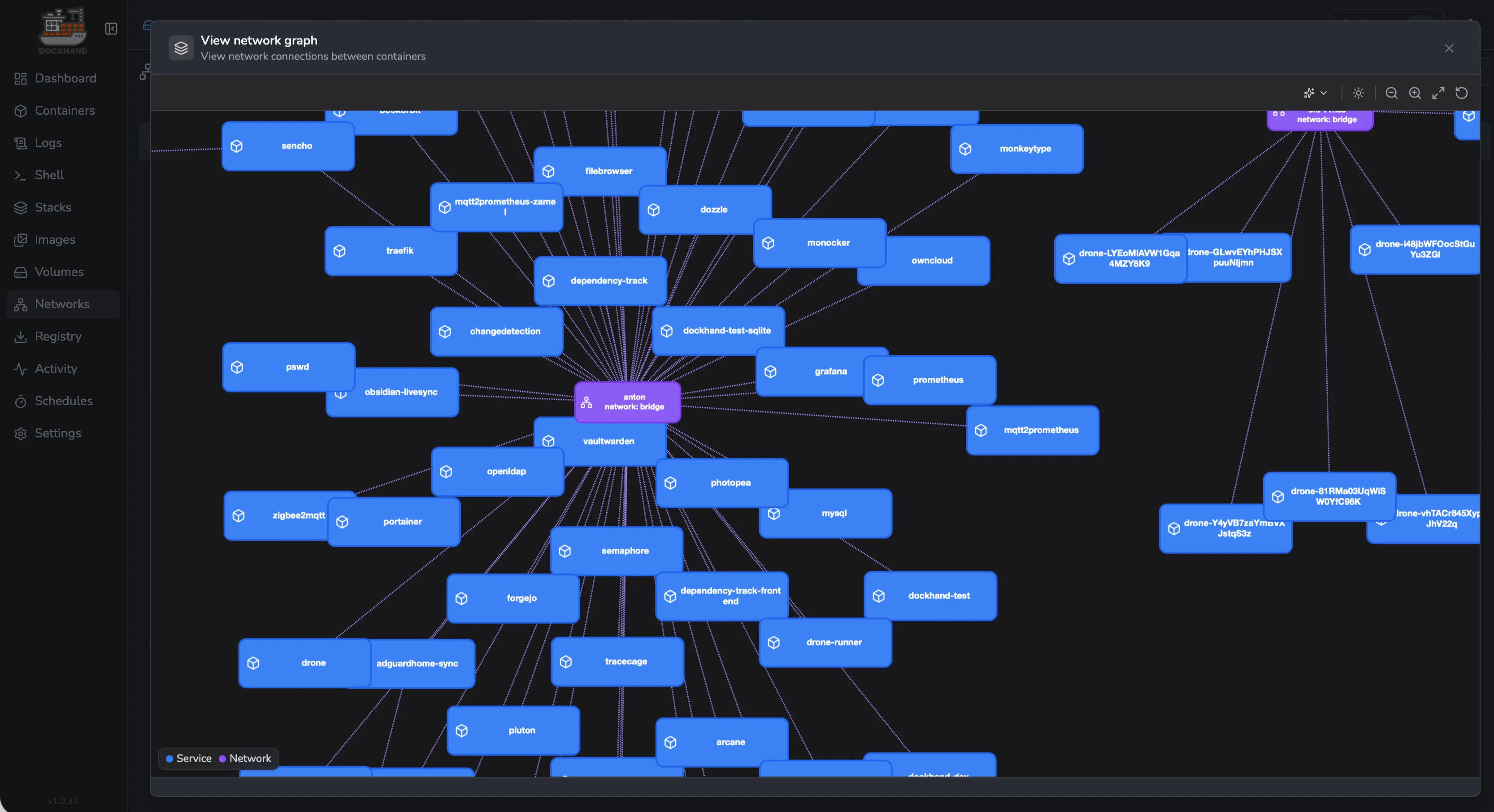Reset the network graph view
The width and height of the screenshot is (1494, 812).
tap(1462, 93)
